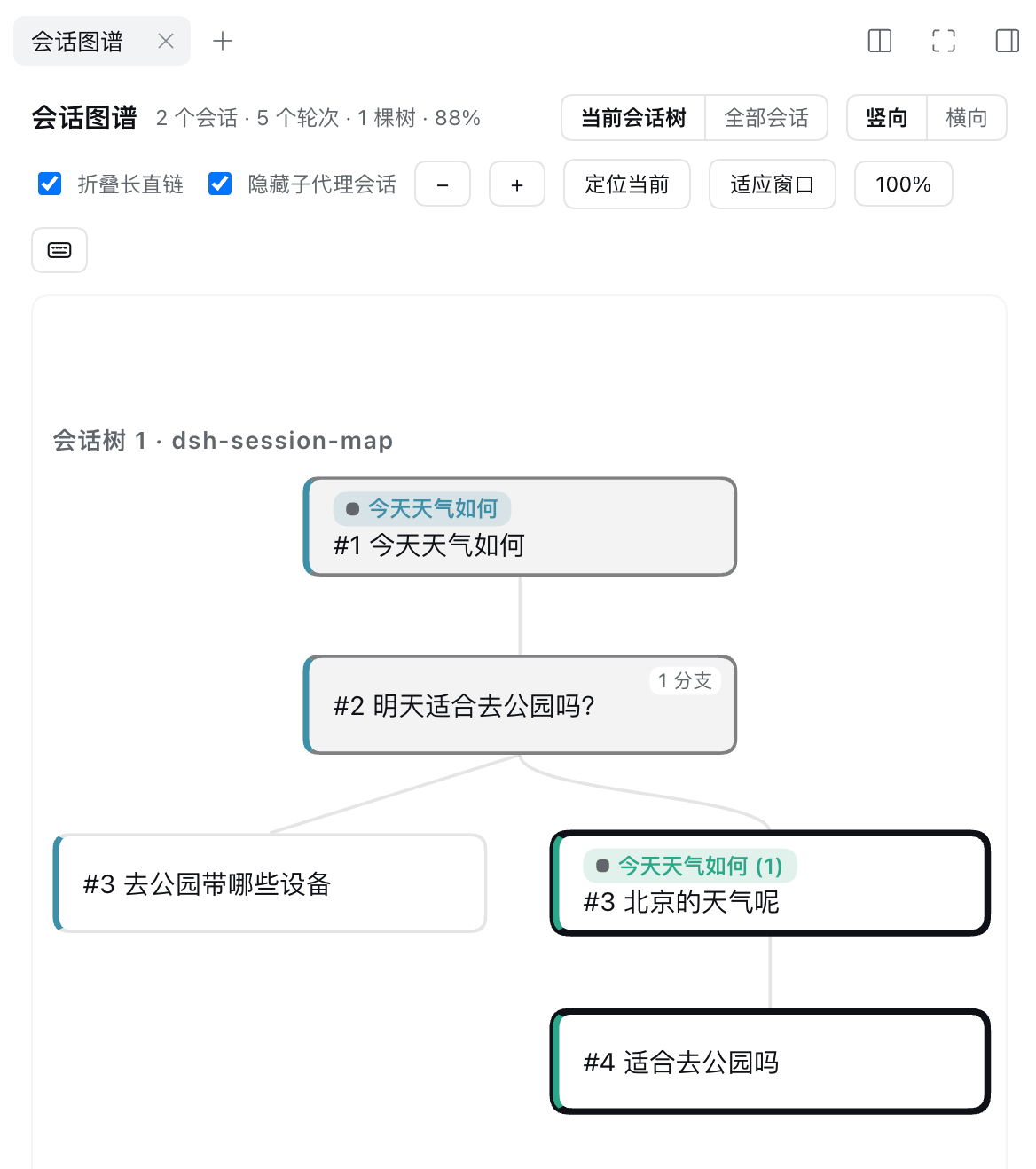Zoom in with the plus button
The height and width of the screenshot is (1169, 1036).
pyautogui.click(x=517, y=184)
